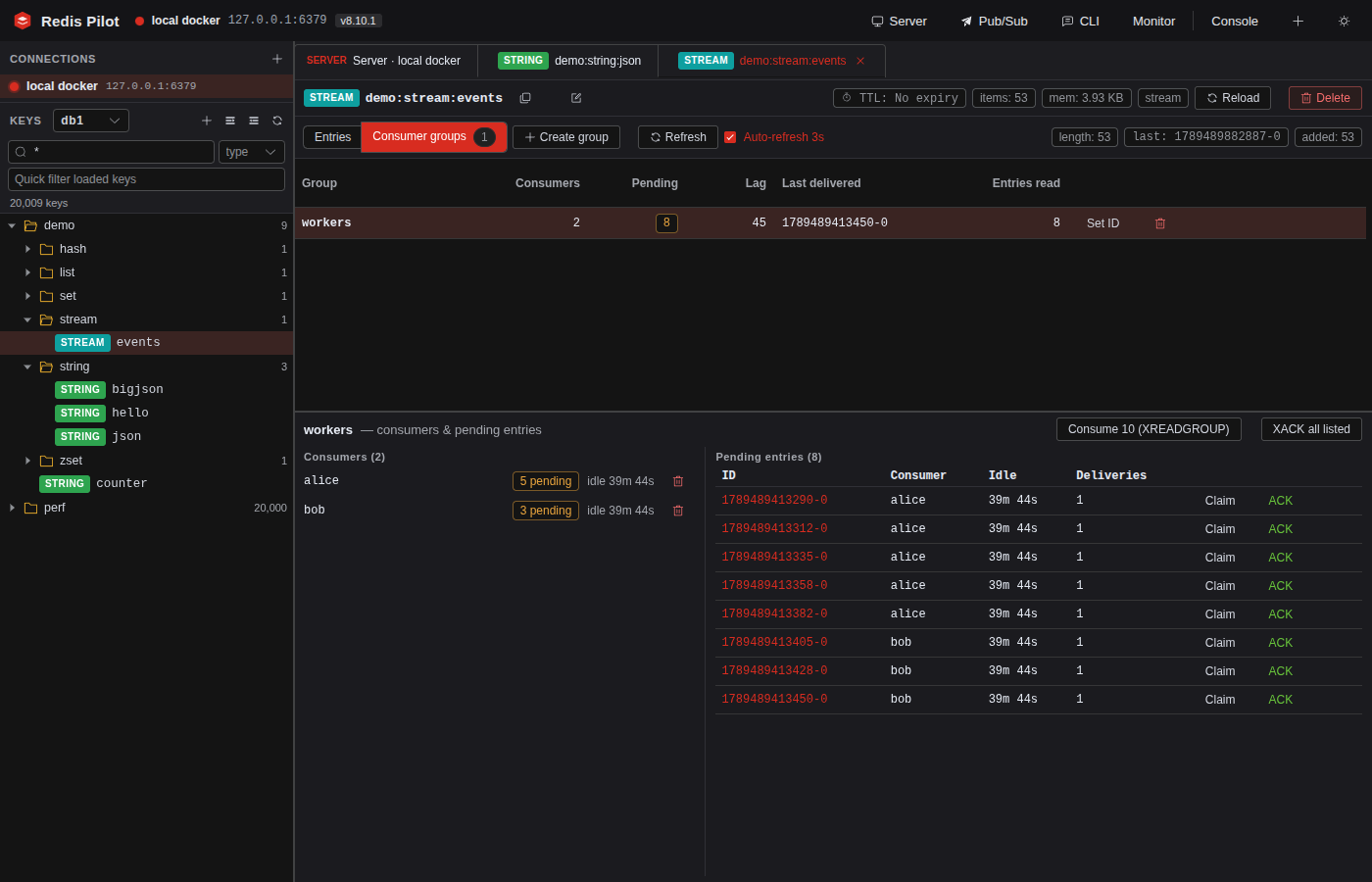Add a new key in KEYS toolbar
The width and height of the screenshot is (1372, 882).
point(207,121)
